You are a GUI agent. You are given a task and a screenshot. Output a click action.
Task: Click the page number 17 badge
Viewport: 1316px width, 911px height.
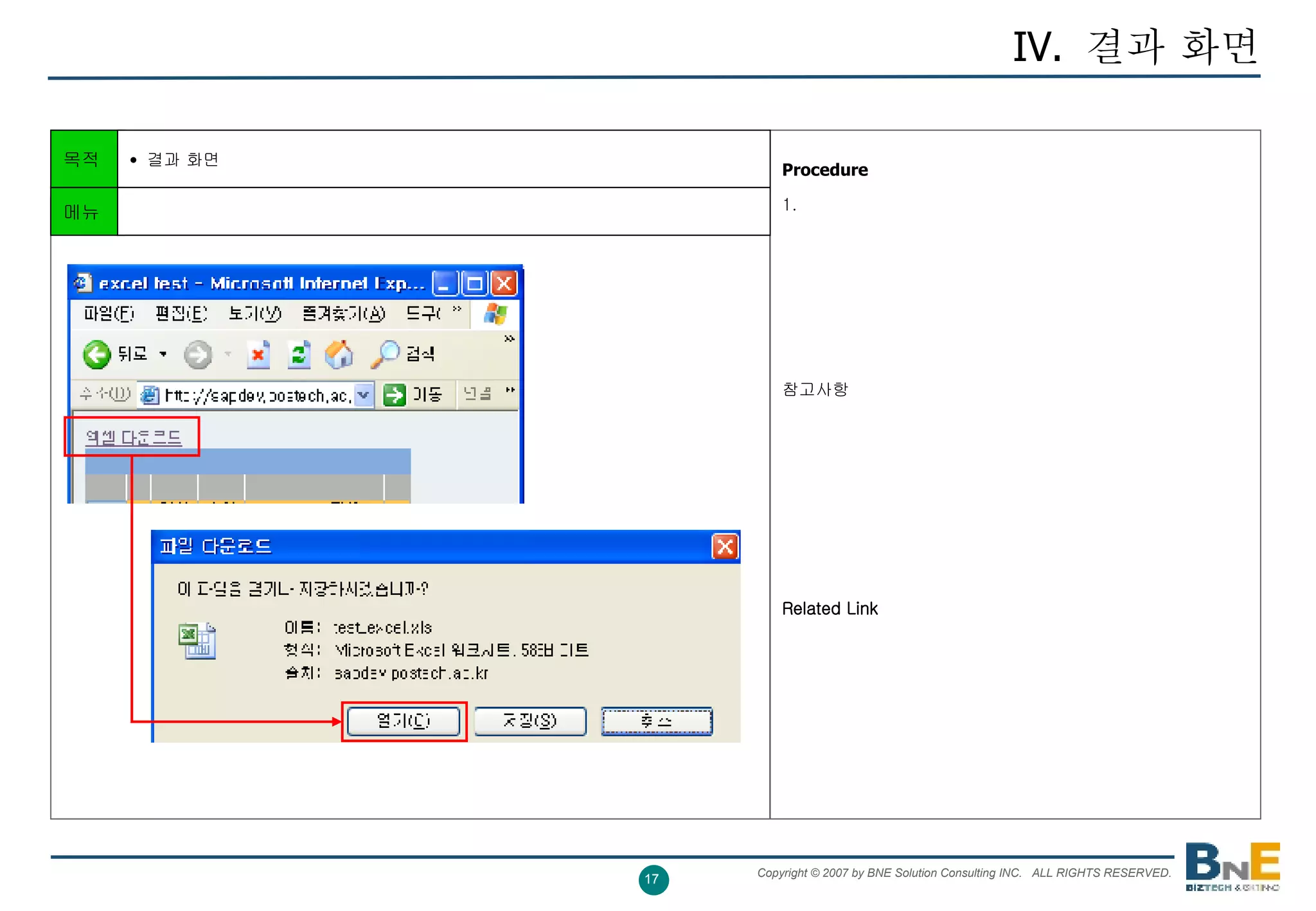653,880
